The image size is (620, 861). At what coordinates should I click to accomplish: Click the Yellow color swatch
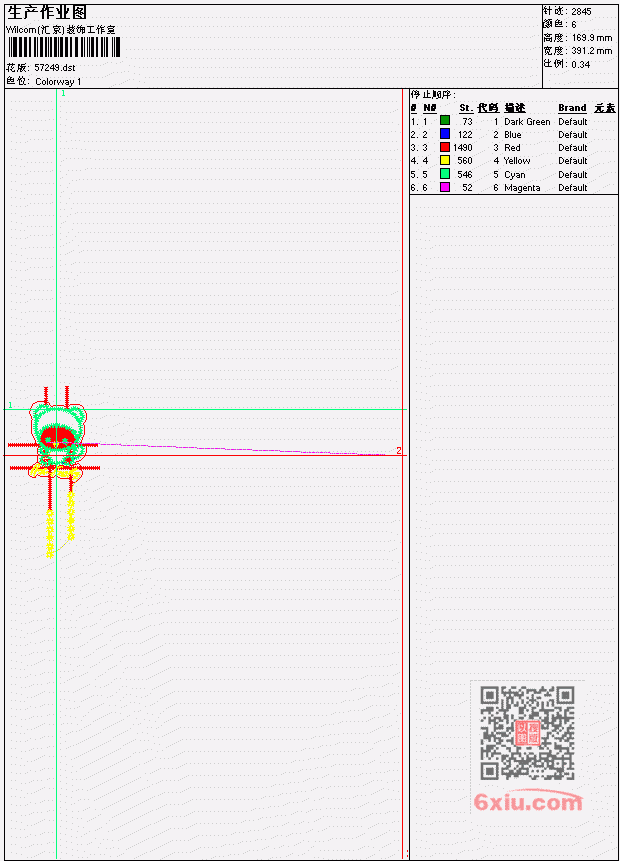445,160
